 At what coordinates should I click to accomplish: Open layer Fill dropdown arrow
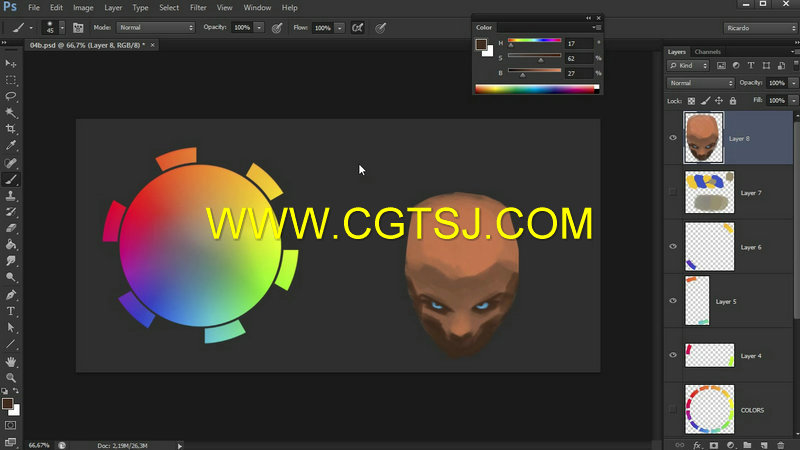point(793,101)
